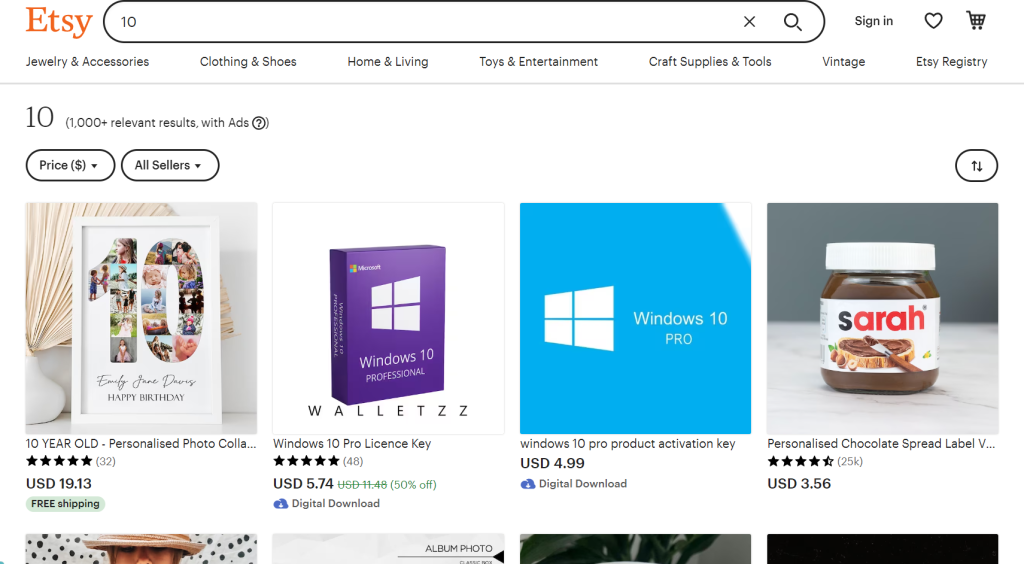Click in the search input field

pyautogui.click(x=420, y=22)
